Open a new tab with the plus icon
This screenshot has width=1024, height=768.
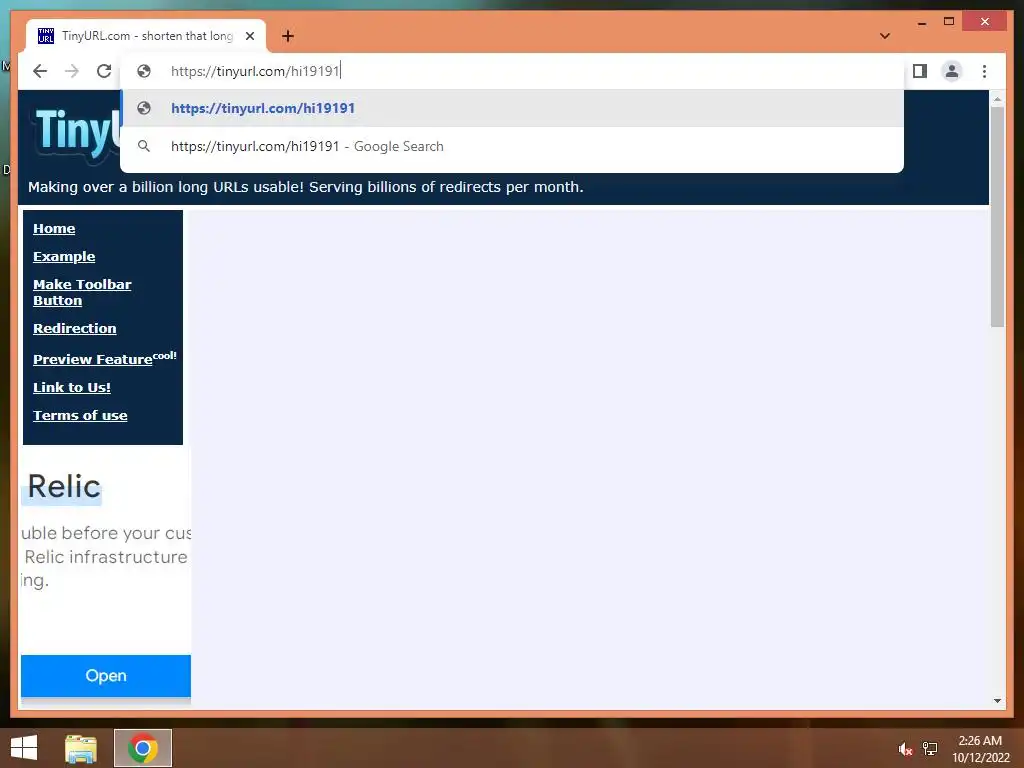click(288, 36)
